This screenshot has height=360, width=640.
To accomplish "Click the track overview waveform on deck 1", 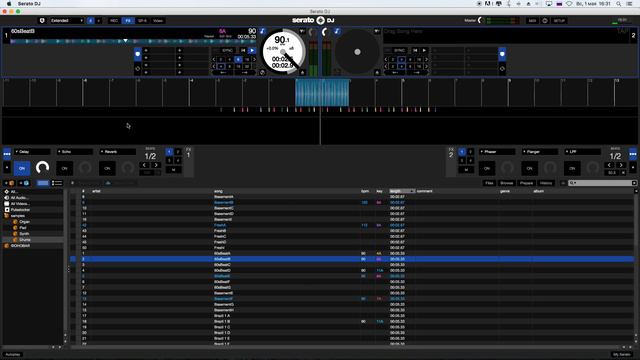I will [x=133, y=42].
